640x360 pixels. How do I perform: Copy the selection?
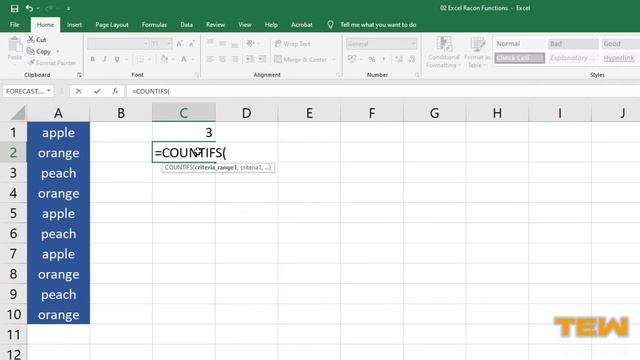click(x=39, y=51)
